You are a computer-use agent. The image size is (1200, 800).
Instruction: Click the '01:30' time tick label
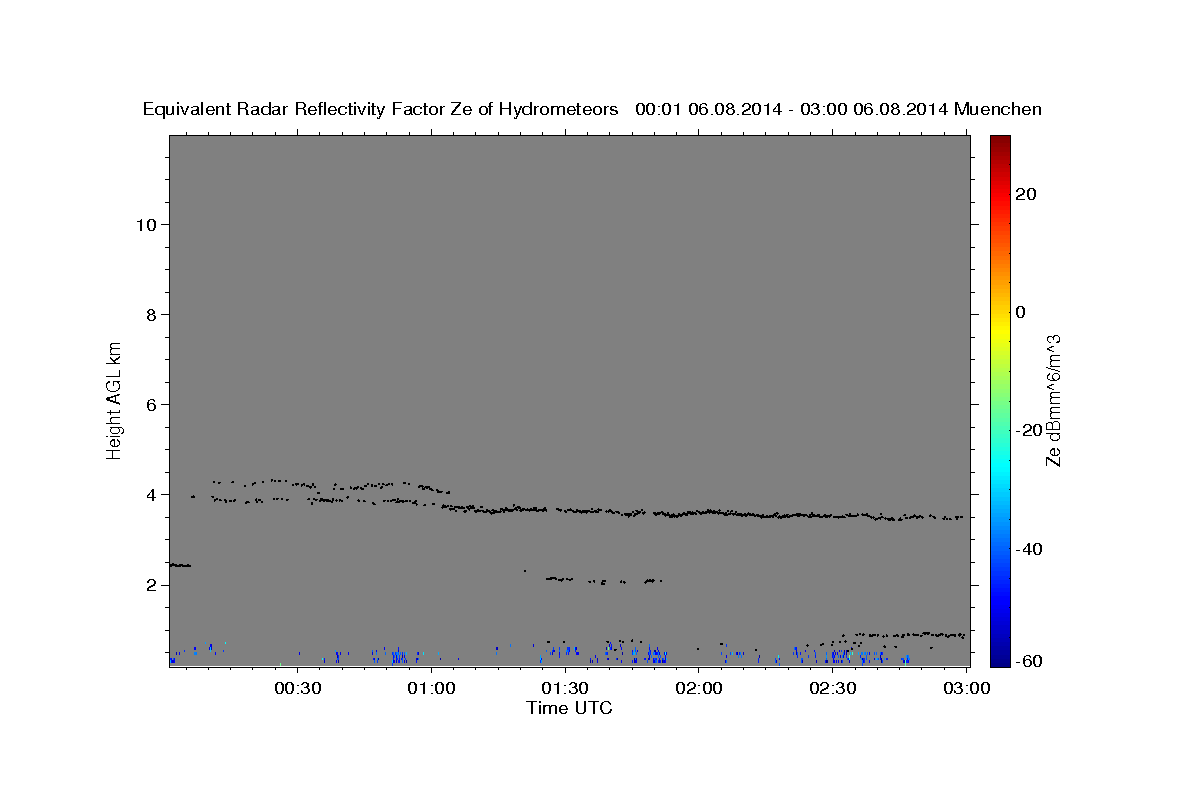(565, 688)
